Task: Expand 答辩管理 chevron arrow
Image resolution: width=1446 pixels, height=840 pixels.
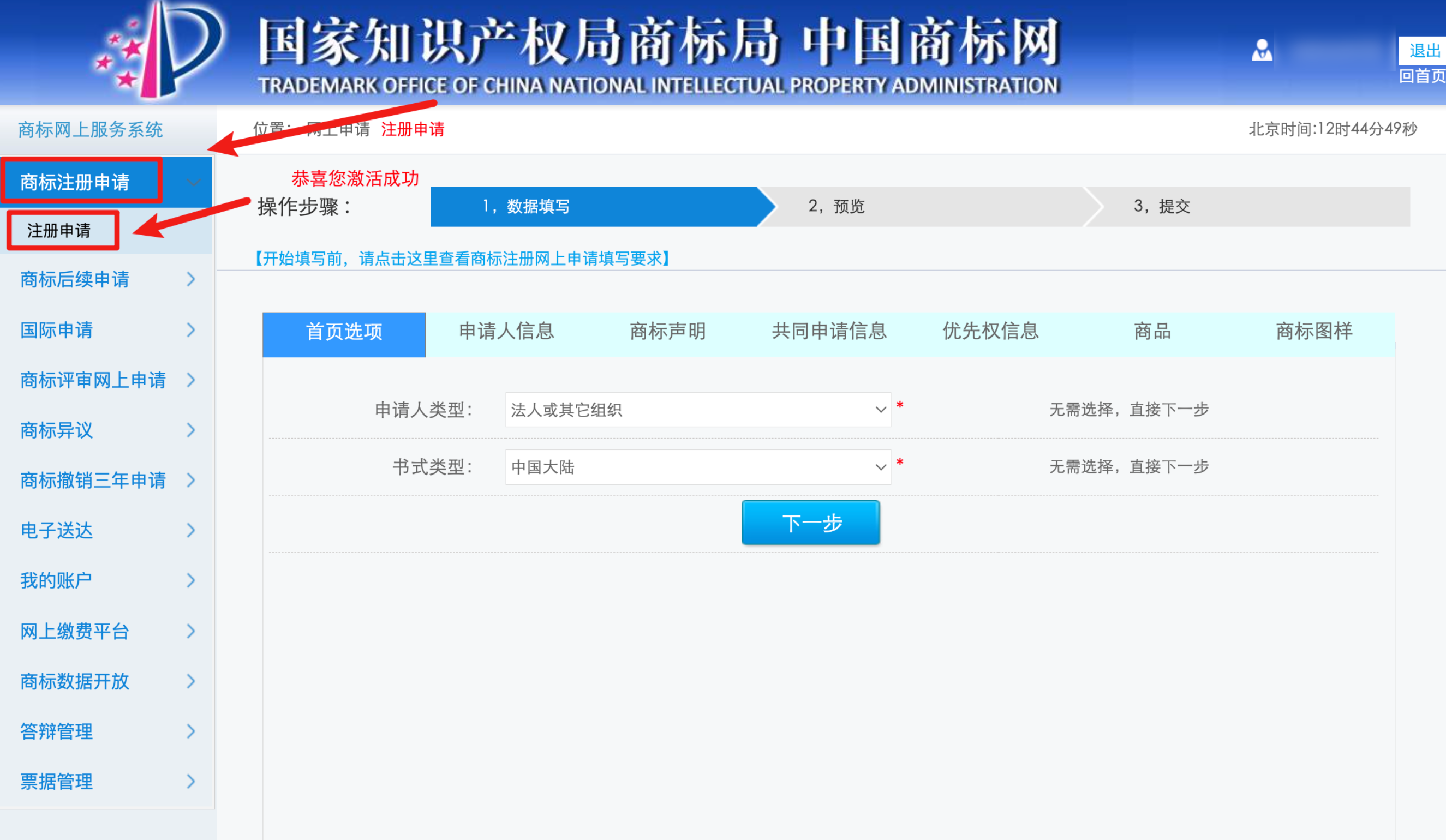Action: 191,731
